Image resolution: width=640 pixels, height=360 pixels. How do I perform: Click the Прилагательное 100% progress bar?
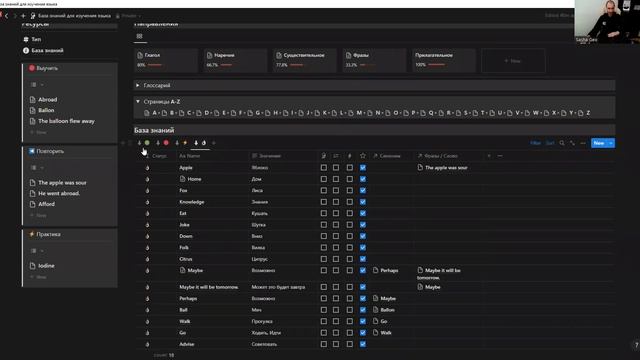click(436, 65)
